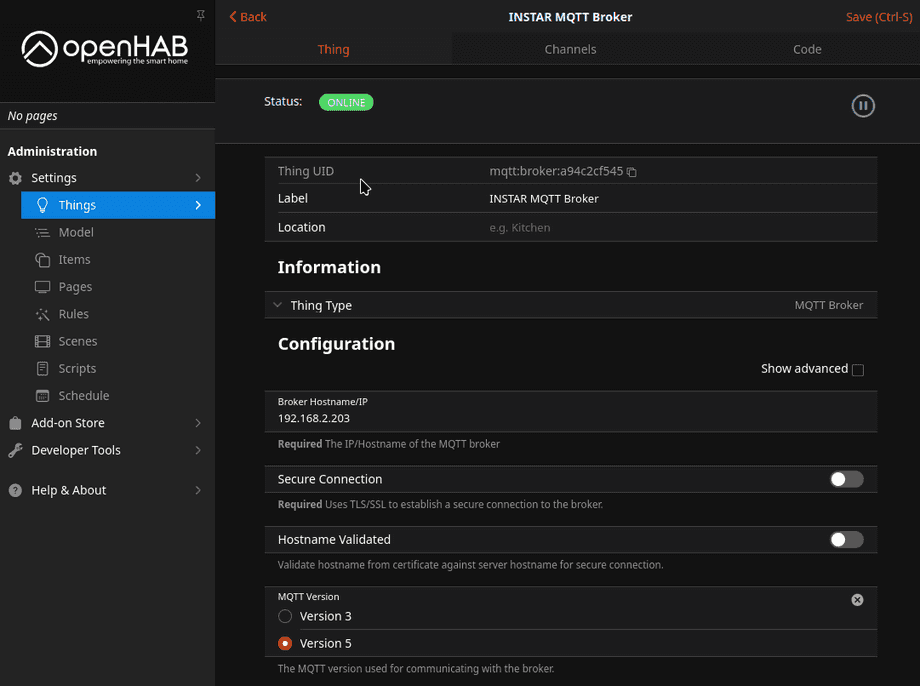Select the Rules icon in the sidebar
The width and height of the screenshot is (920, 686).
pos(43,314)
